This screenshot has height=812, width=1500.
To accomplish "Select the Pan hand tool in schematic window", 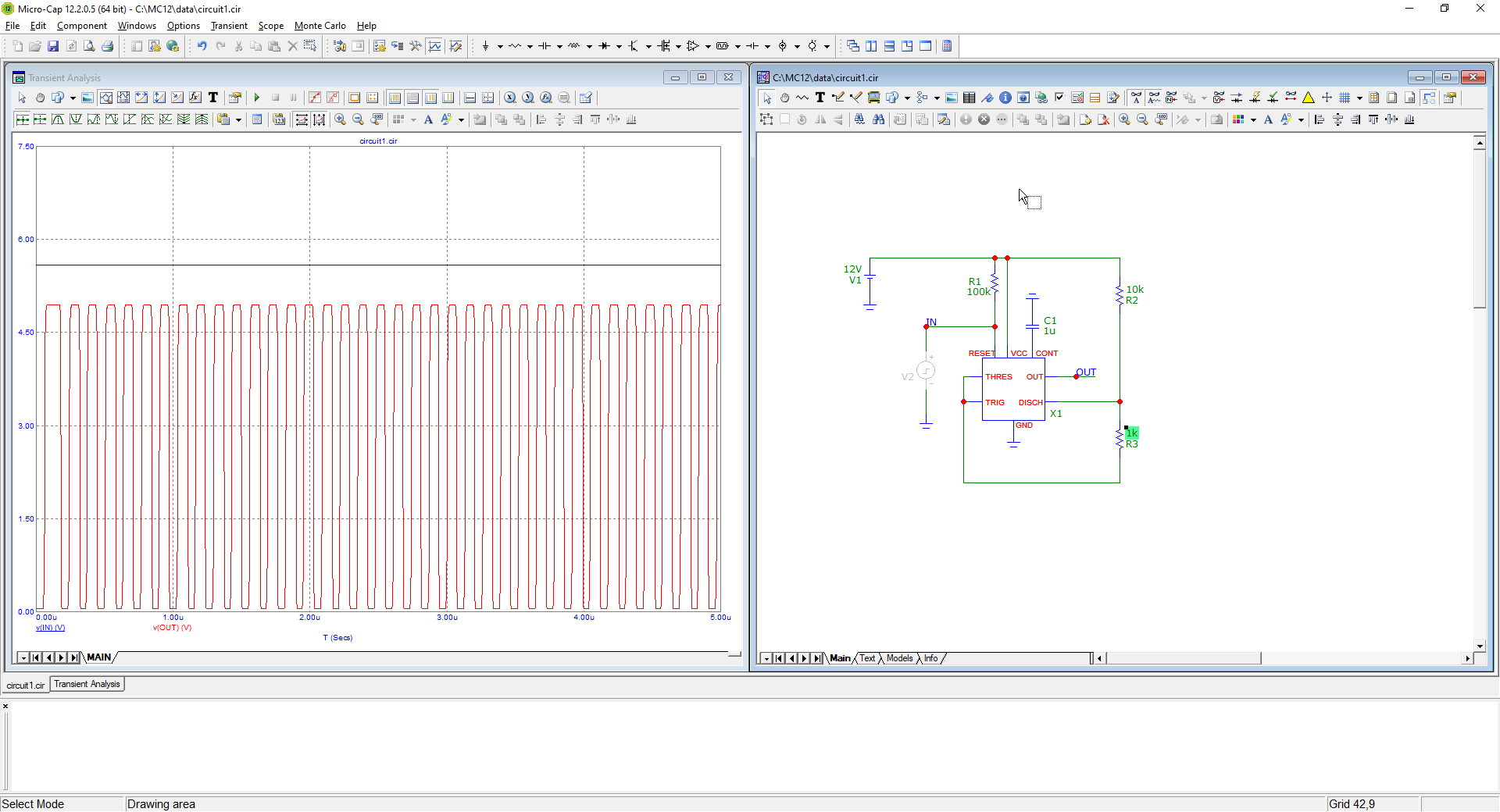I will click(784, 98).
